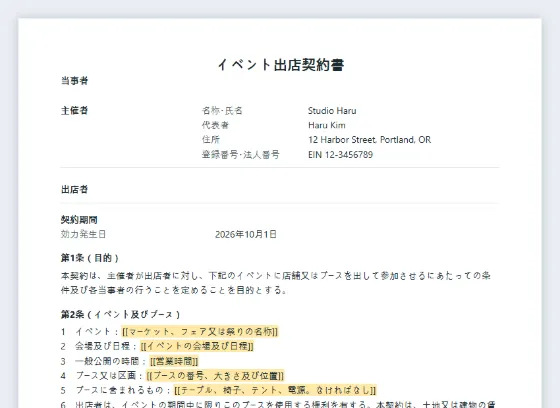This screenshot has width=560, height=408.
Task: Click placeholder [[マーケット、フェア又は祭りの名称]]
Action: pyautogui.click(x=200, y=332)
